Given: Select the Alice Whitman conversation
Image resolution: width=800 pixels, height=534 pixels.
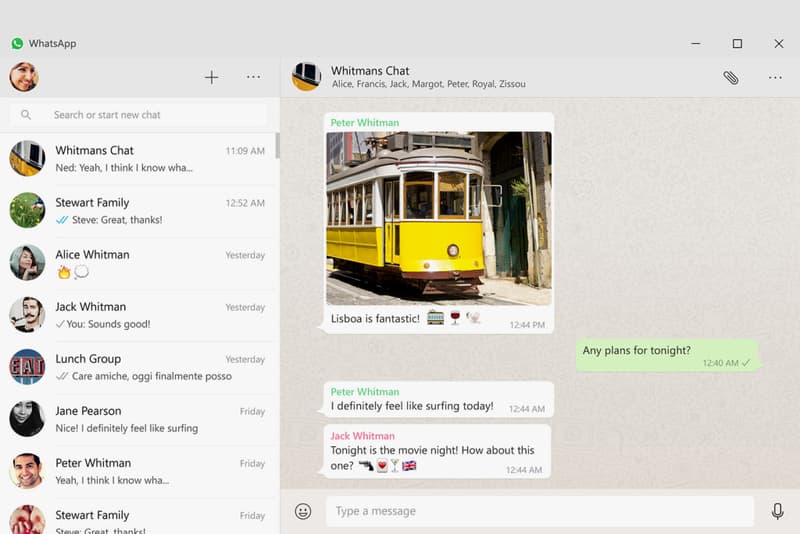Looking at the screenshot, I should [x=138, y=263].
